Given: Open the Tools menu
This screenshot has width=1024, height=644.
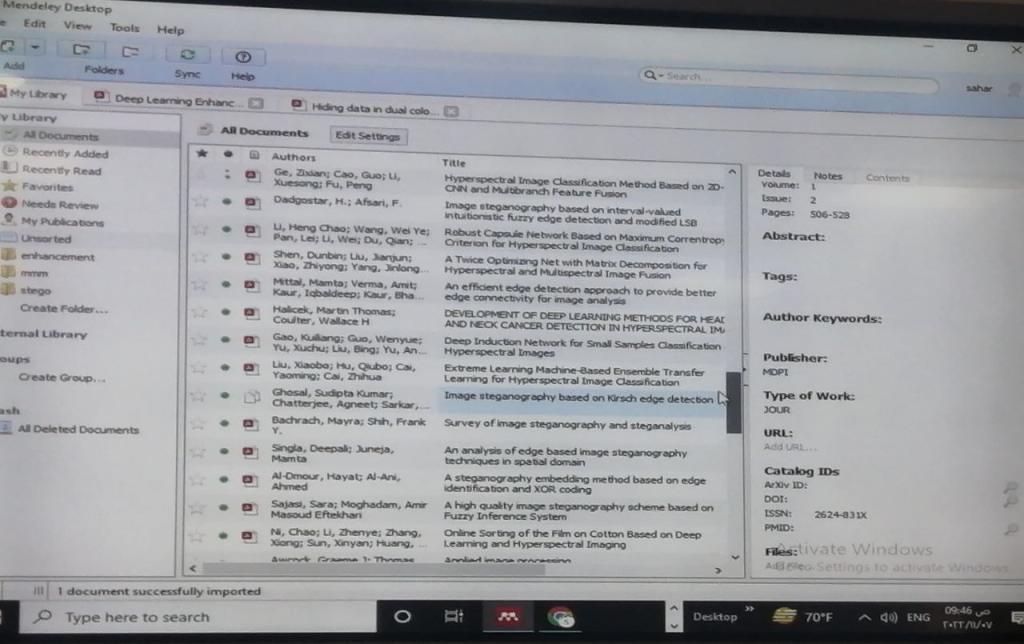Looking at the screenshot, I should [x=124, y=28].
